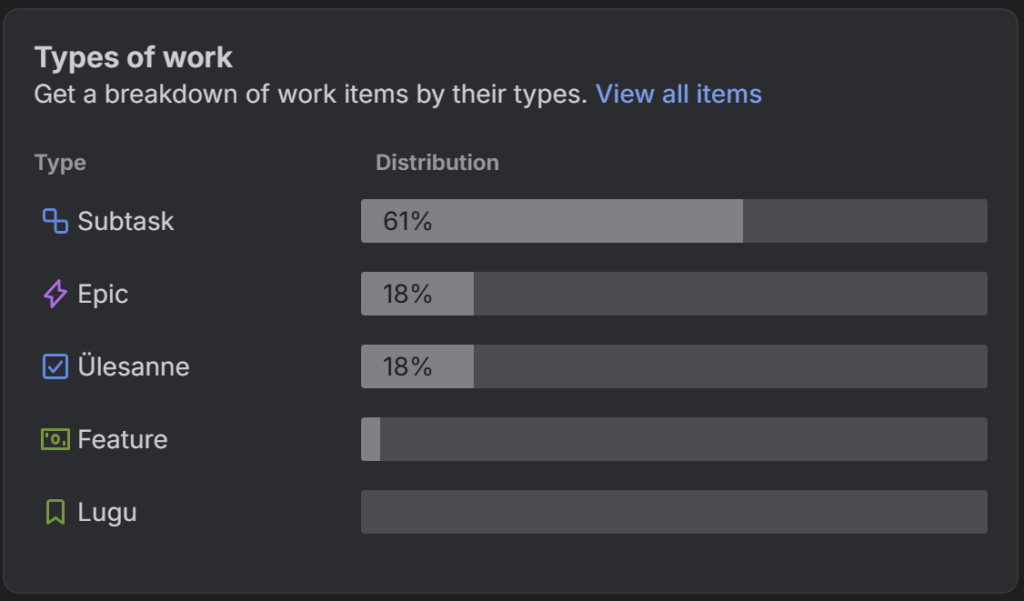Screen dimensions: 1024x601
Task: Click the Distribution column header
Action: [437, 162]
